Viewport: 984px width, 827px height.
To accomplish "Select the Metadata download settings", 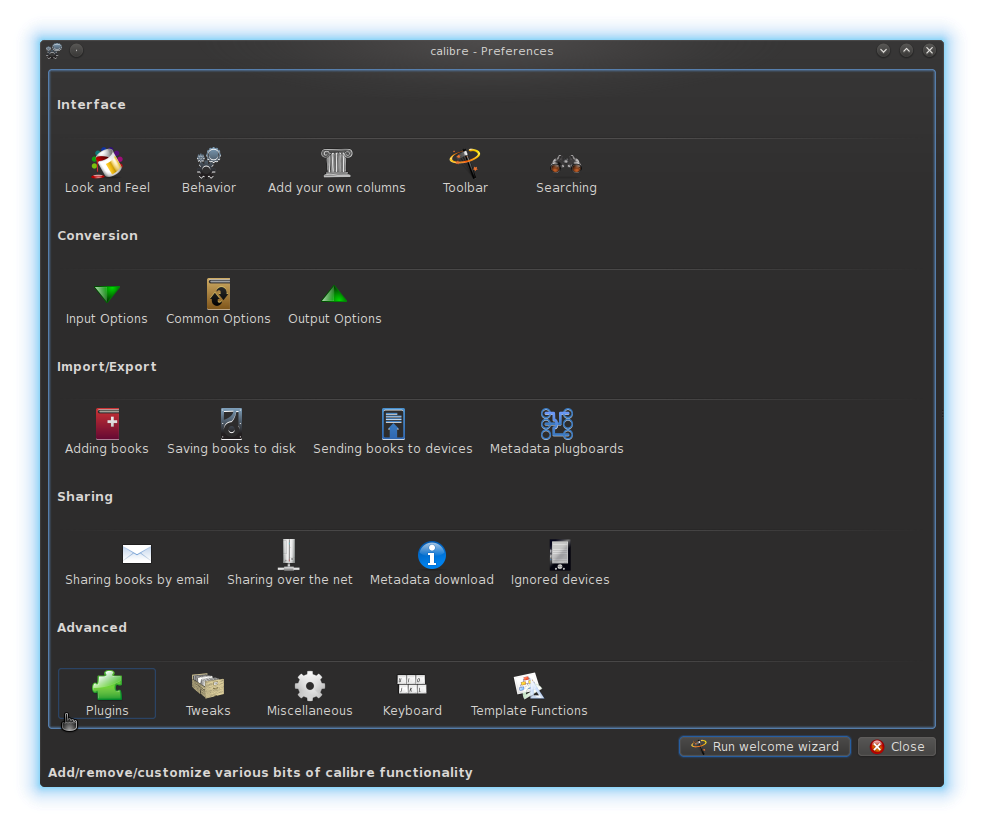I will pyautogui.click(x=432, y=563).
